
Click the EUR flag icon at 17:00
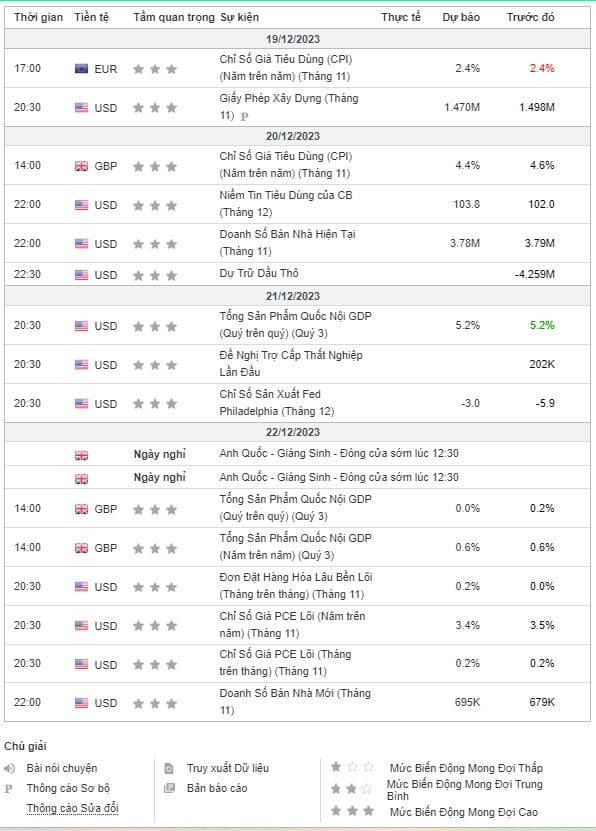[x=81, y=68]
